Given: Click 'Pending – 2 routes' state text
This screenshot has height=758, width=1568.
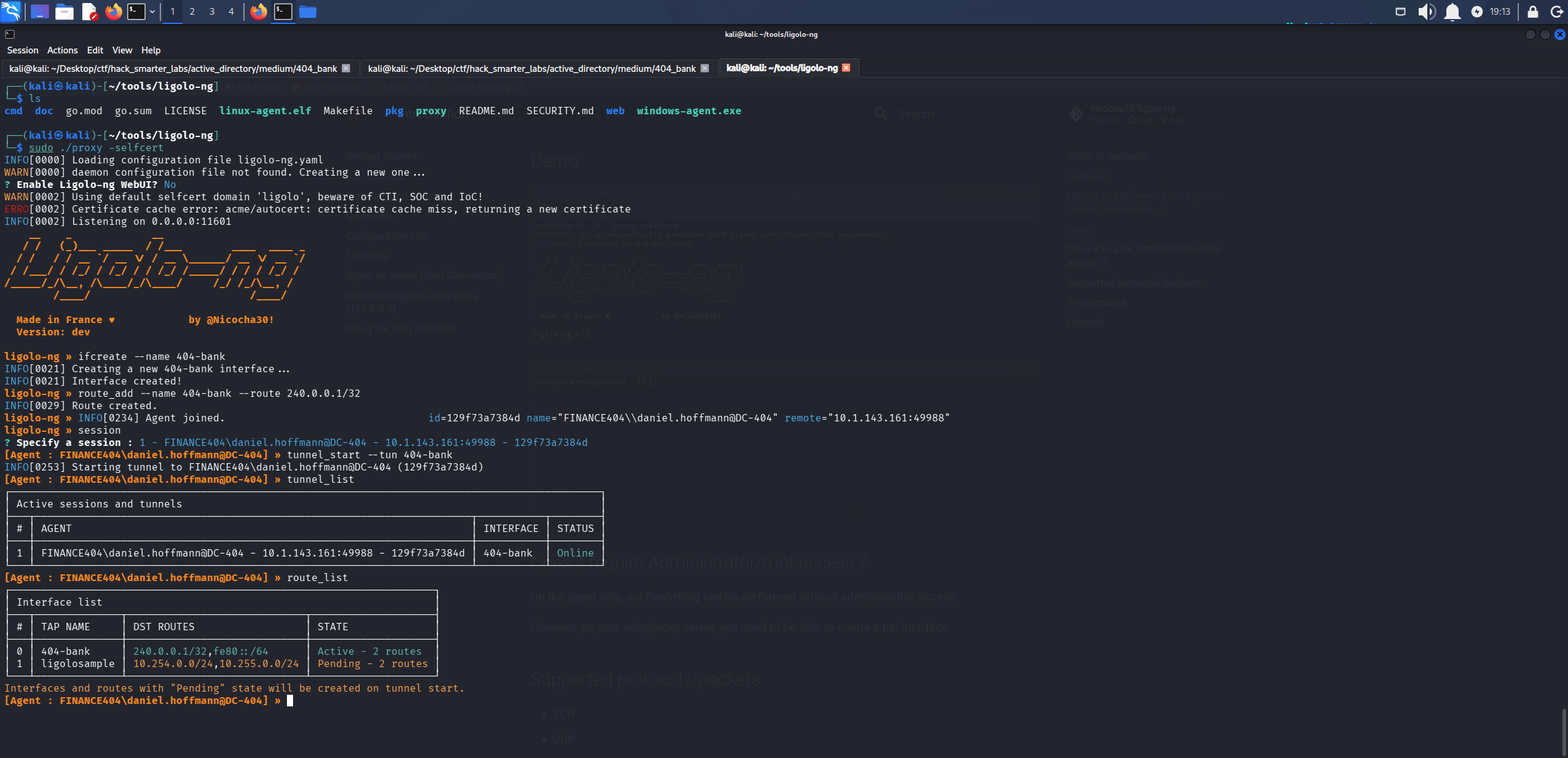Looking at the screenshot, I should pos(372,663).
